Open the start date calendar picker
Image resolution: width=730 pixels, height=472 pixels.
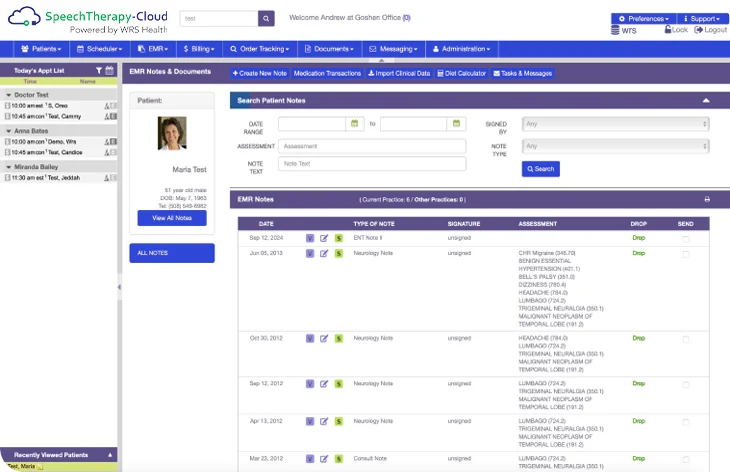[354, 124]
